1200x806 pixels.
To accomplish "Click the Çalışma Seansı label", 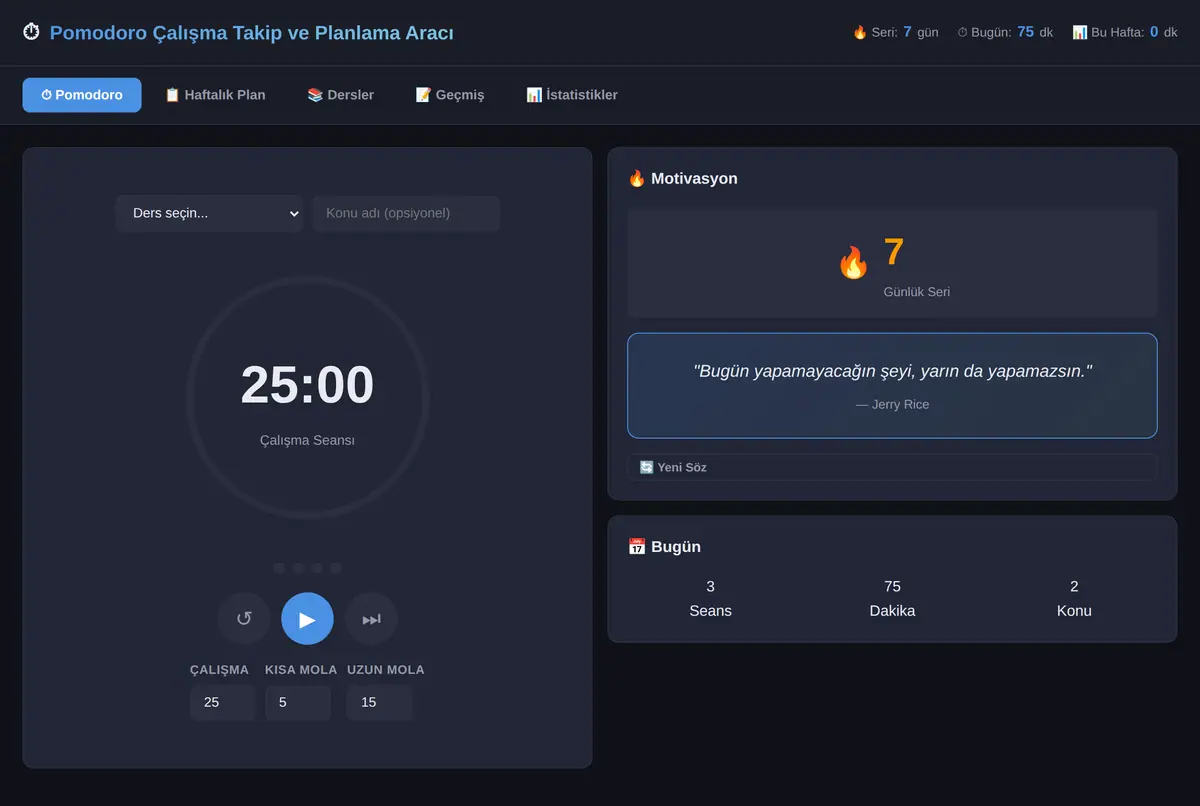I will pyautogui.click(x=307, y=440).
